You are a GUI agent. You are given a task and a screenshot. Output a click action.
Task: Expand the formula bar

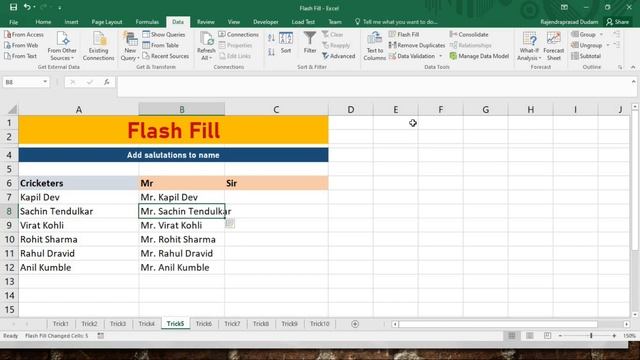point(633,82)
